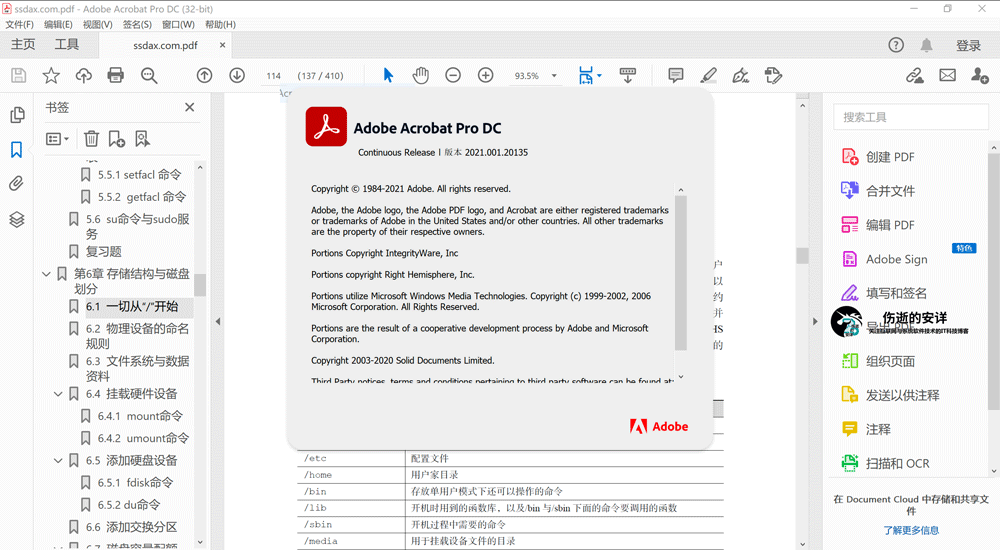Screen dimensions: 1000x550
Task: Open the 组织页面 tool
Action: (890, 361)
